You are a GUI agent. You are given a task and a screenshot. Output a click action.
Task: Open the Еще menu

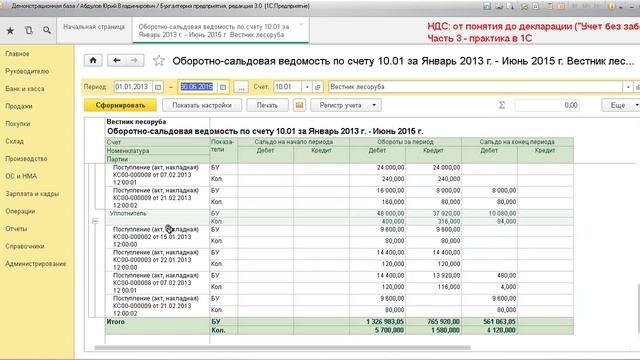tap(621, 105)
